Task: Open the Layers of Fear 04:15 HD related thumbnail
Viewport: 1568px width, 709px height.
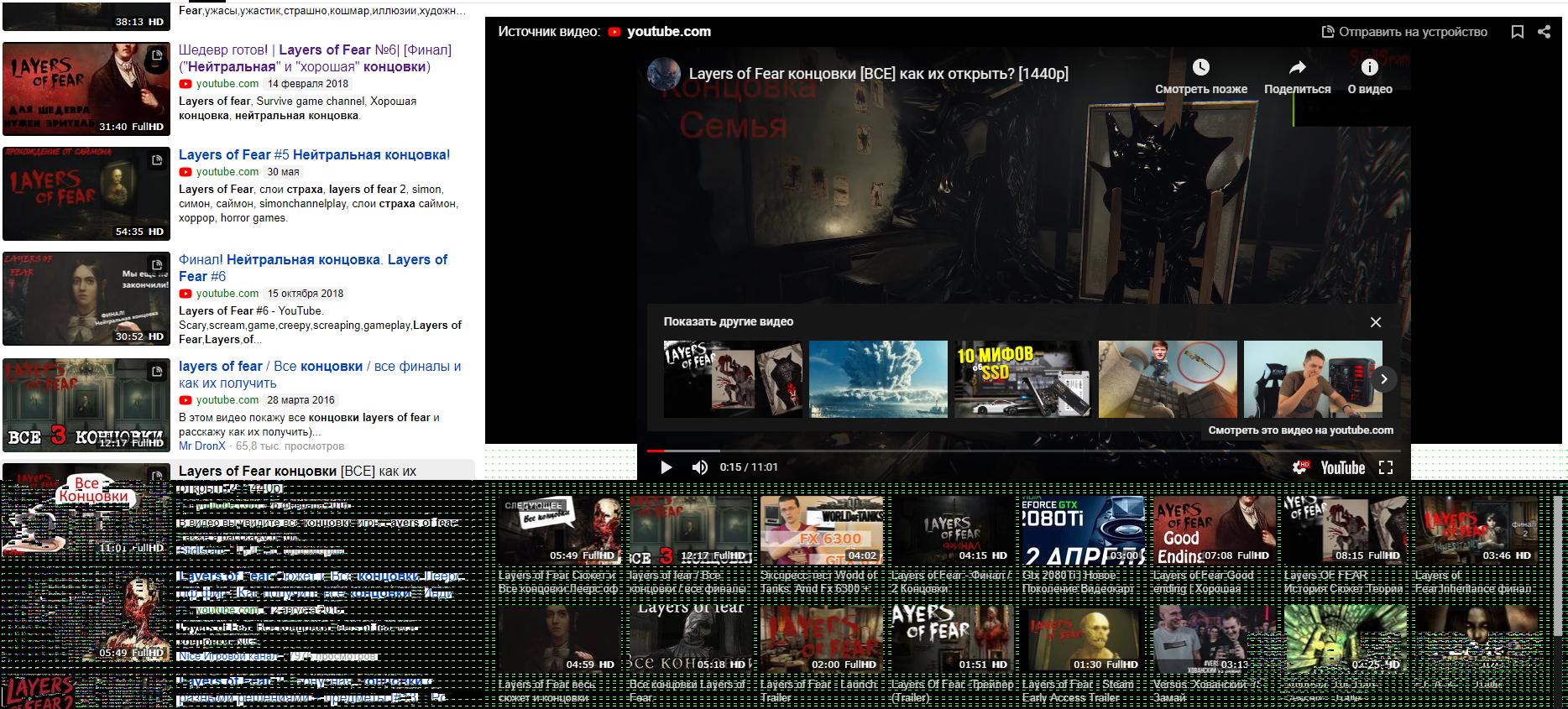Action: click(x=953, y=529)
